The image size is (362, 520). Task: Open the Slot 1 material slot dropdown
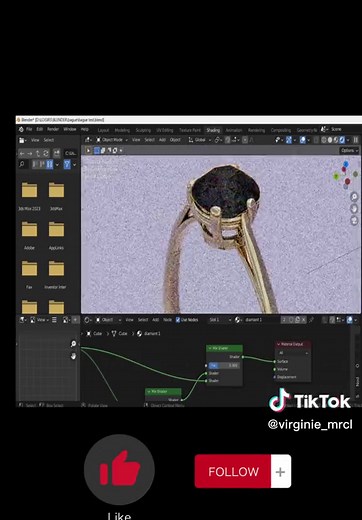(219, 320)
